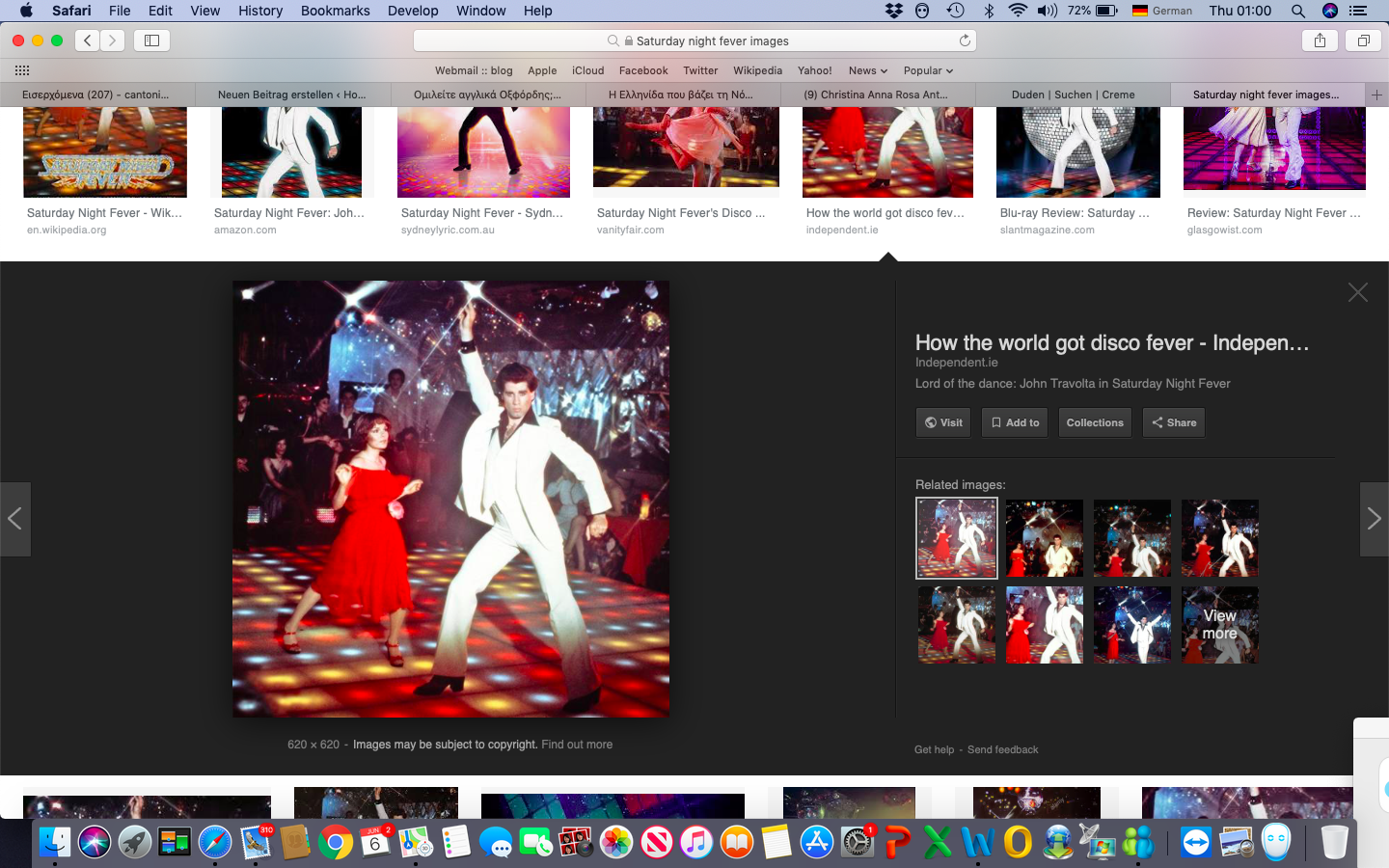Open the Wikipedia bookmark
This screenshot has height=868, width=1389.
coord(757,70)
